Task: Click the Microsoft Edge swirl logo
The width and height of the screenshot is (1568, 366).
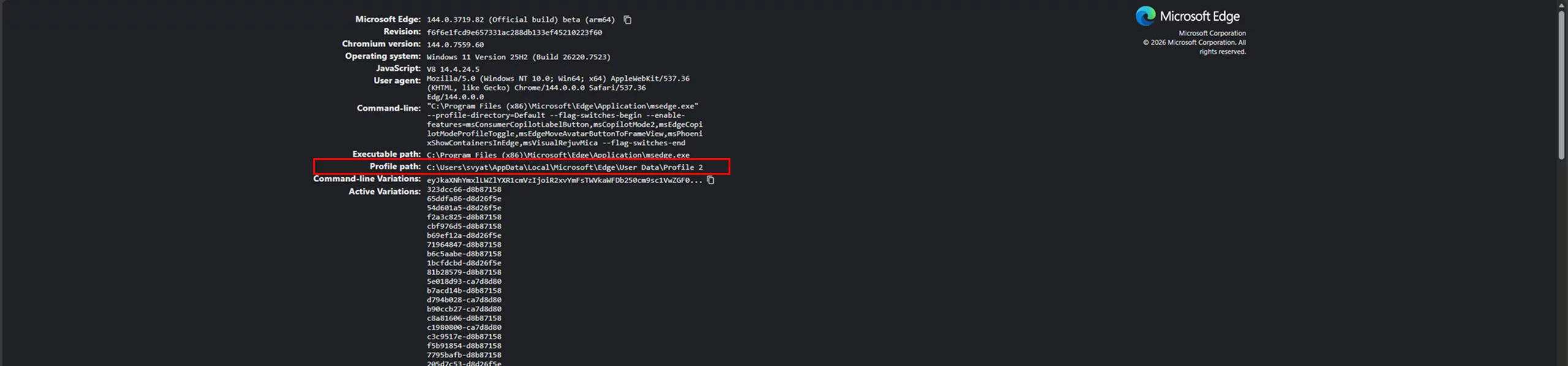Action: coord(1145,16)
